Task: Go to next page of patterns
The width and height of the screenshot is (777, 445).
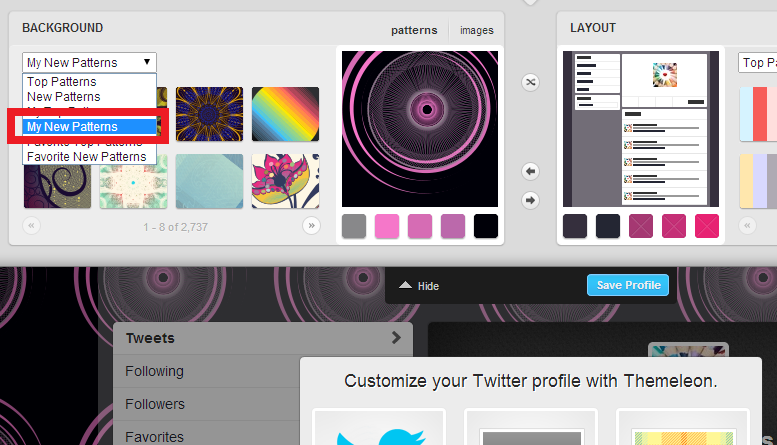Action: 312,226
